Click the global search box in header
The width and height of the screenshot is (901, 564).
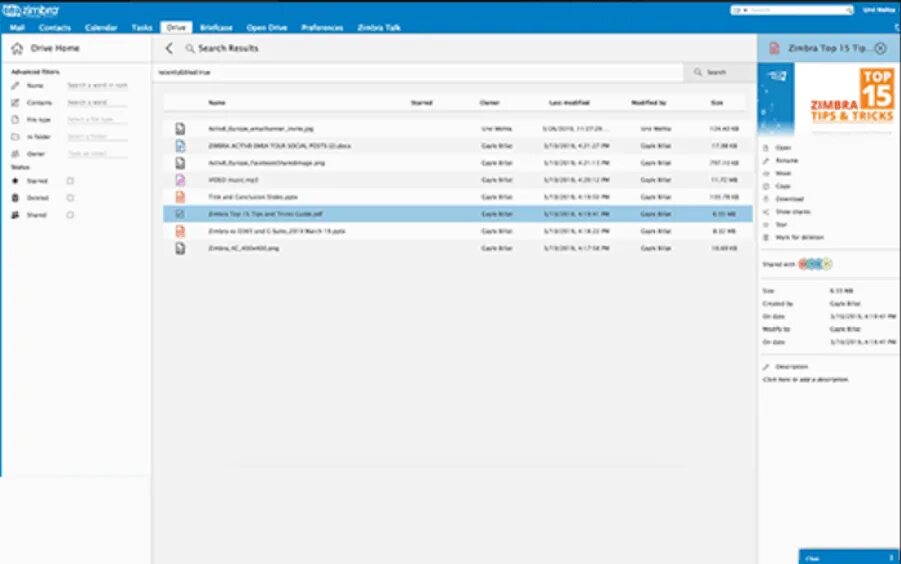pos(800,10)
